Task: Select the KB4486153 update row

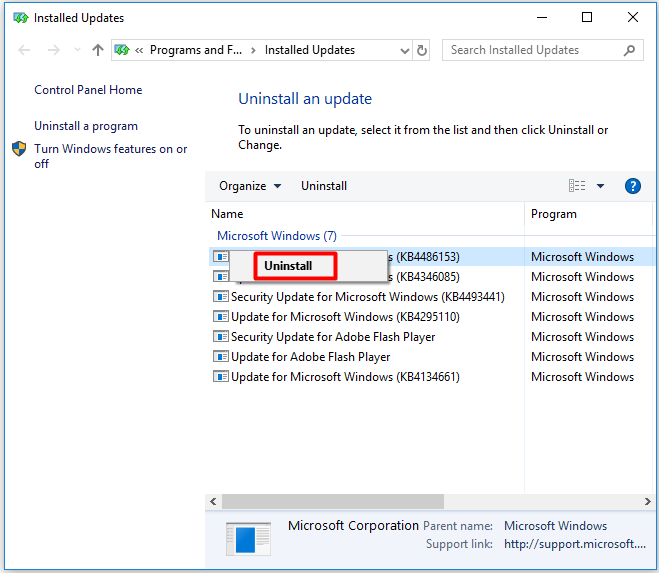Action: (431, 256)
